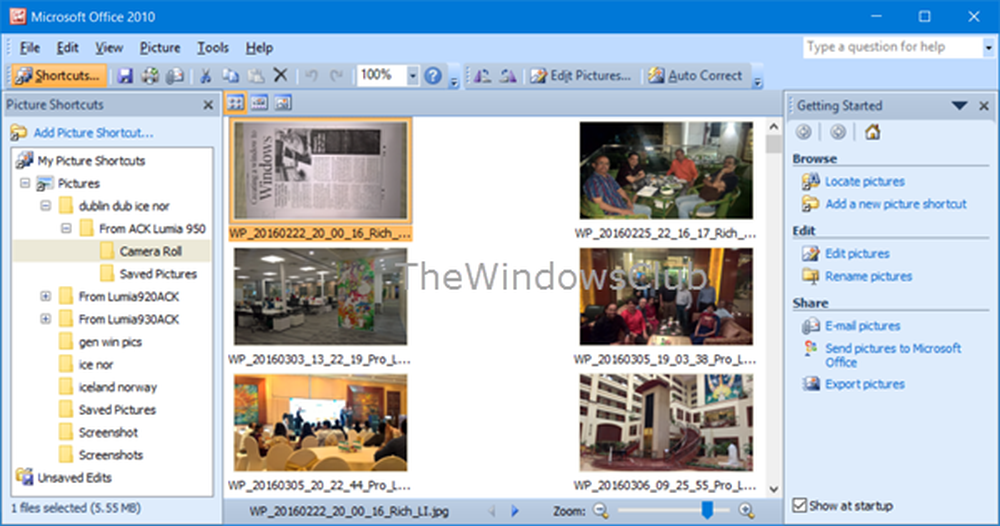Toggle the Shortcuts pane button
The image size is (1000, 526).
[58, 76]
